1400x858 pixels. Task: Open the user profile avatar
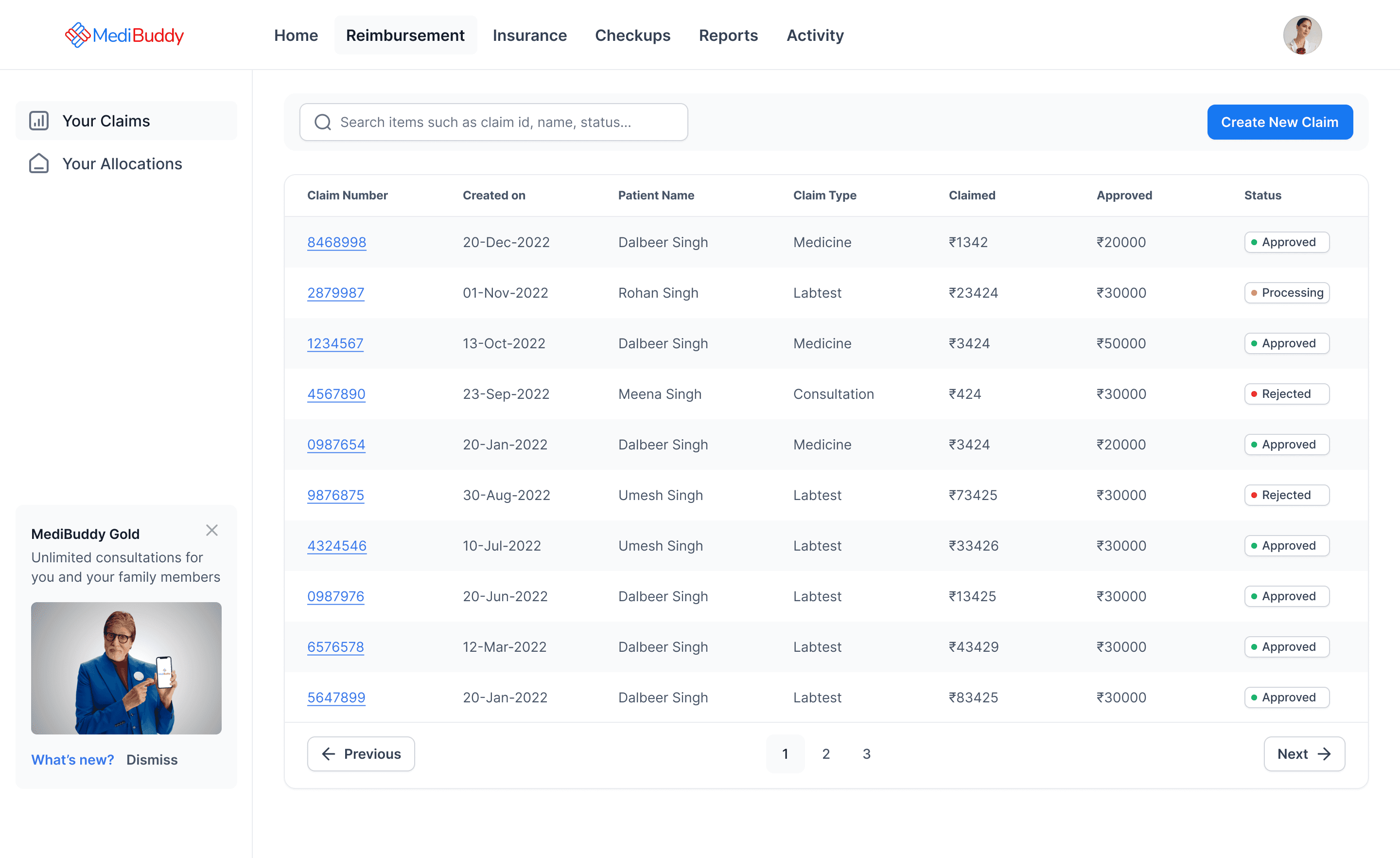[x=1302, y=35]
